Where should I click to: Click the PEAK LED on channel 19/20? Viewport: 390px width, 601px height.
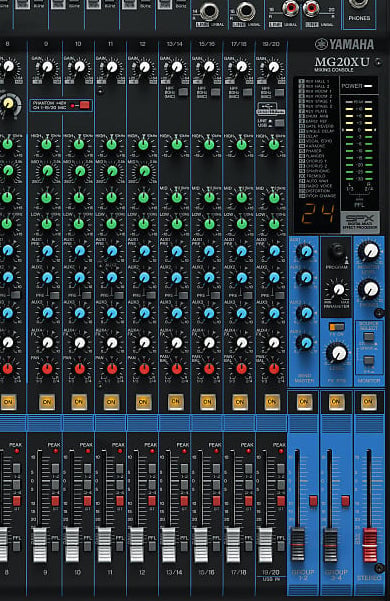(281, 451)
